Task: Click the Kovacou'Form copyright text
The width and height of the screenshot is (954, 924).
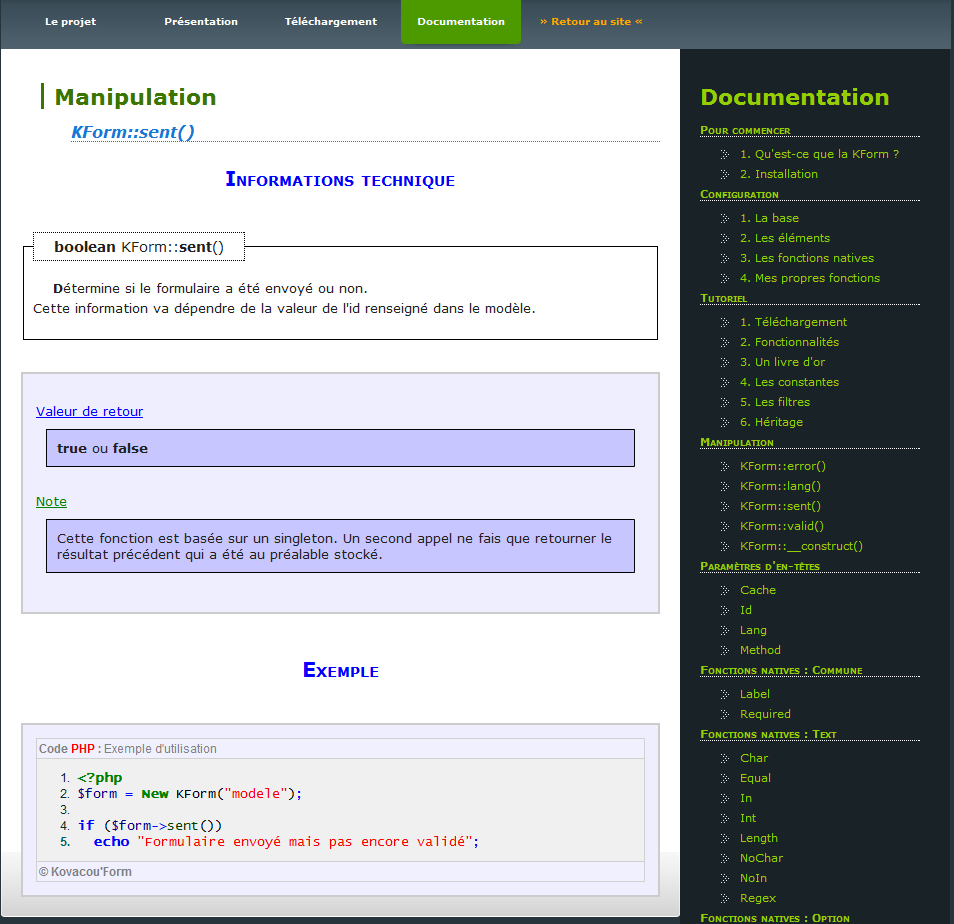Action: click(x=85, y=872)
